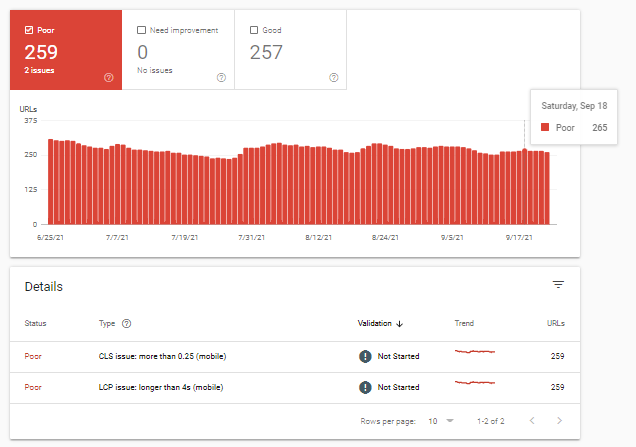
Task: Click the Trend column header
Action: (x=464, y=323)
